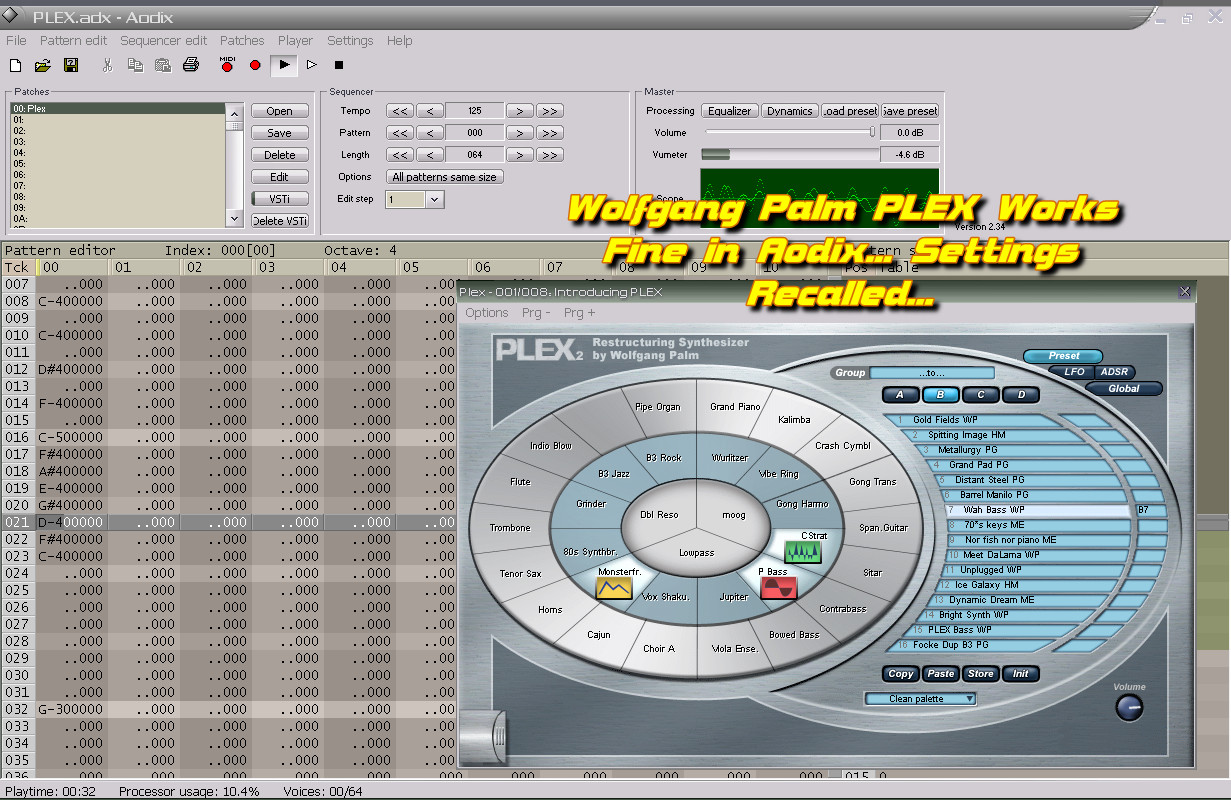The width and height of the screenshot is (1231, 800).
Task: Click the Delete VSTi button
Action: [280, 221]
